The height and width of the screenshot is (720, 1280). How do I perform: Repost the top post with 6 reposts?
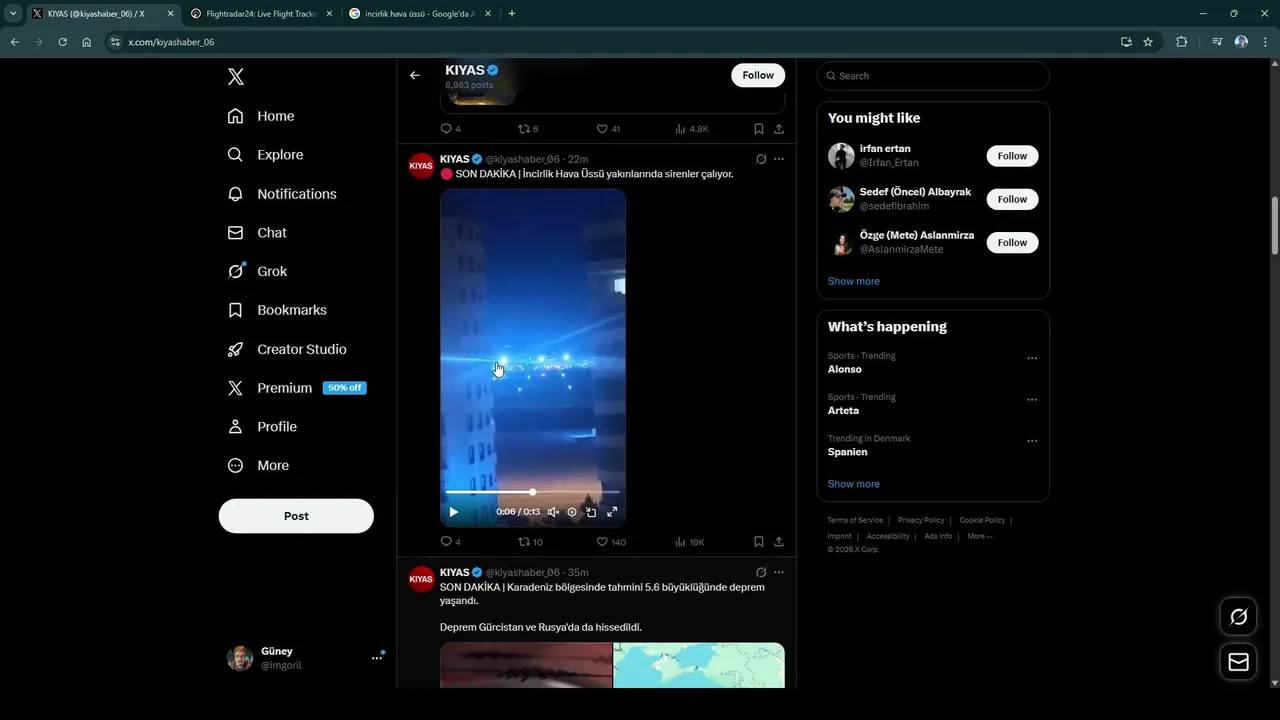click(x=527, y=129)
